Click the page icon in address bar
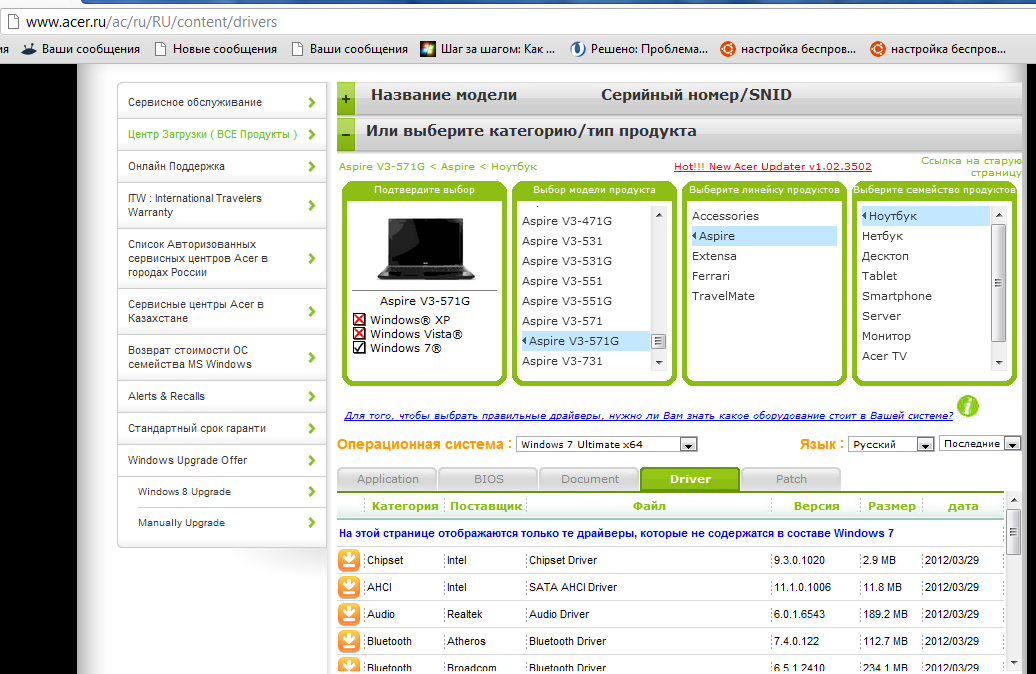The height and width of the screenshot is (674, 1036). 13,22
